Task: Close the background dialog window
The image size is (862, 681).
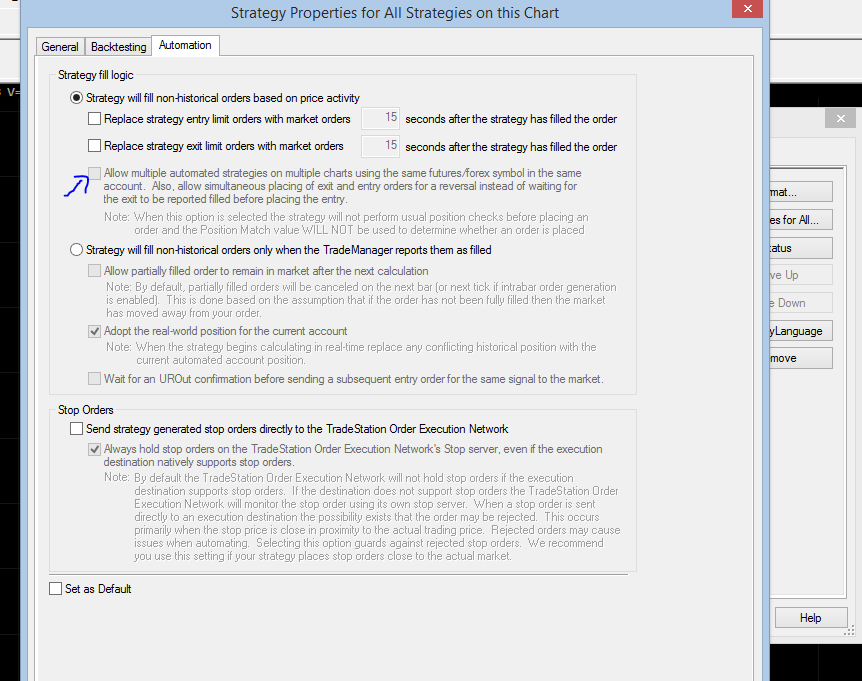Action: [x=841, y=118]
